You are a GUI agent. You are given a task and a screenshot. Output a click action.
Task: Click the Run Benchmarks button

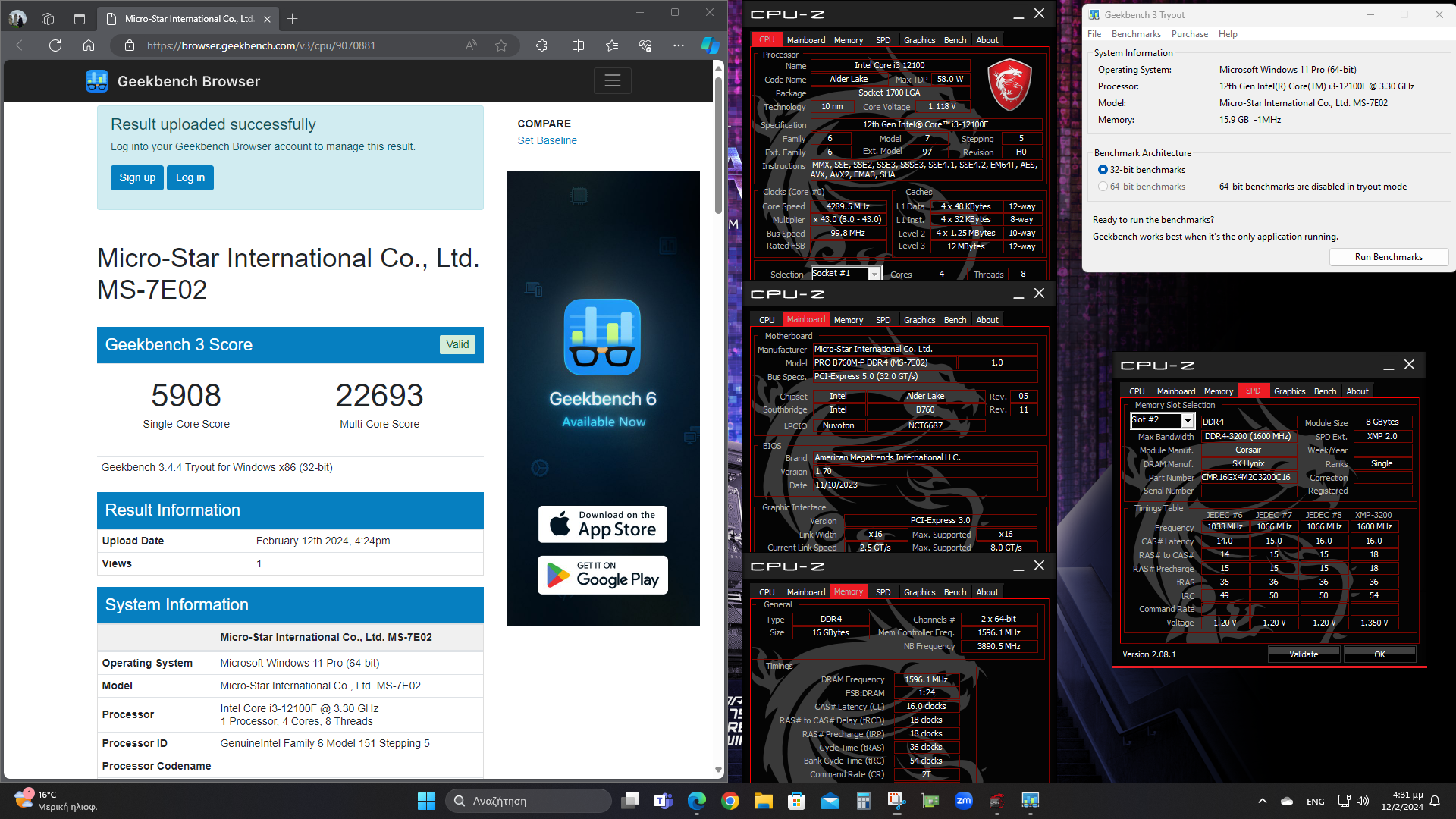(1389, 257)
